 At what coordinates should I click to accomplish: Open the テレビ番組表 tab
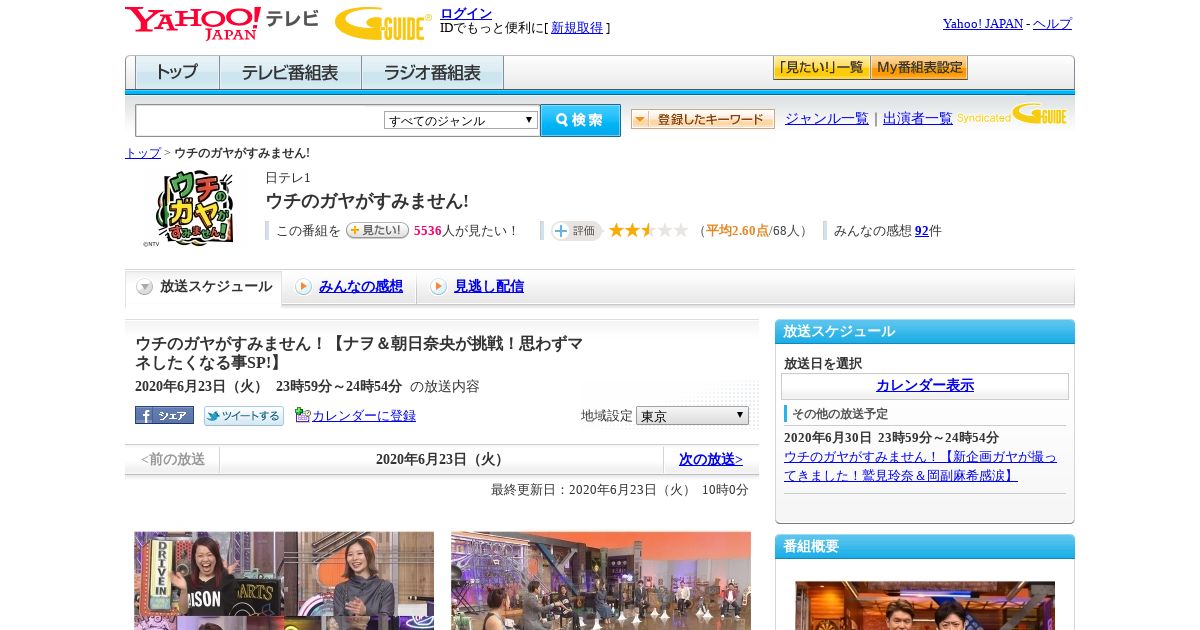[x=290, y=73]
